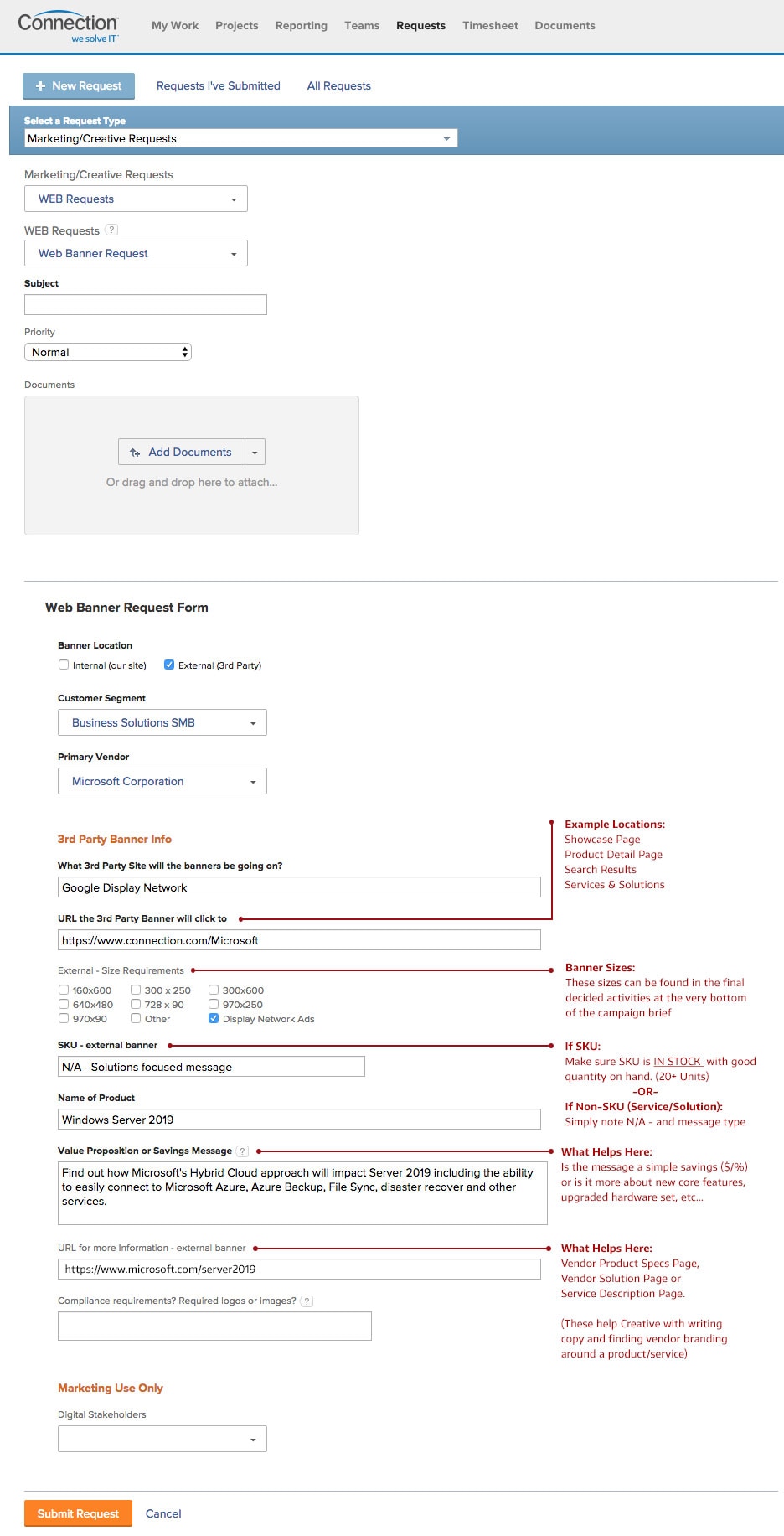
Task: Open the Primary Vendor Microsoft Corporation dropdown
Action: 162,781
